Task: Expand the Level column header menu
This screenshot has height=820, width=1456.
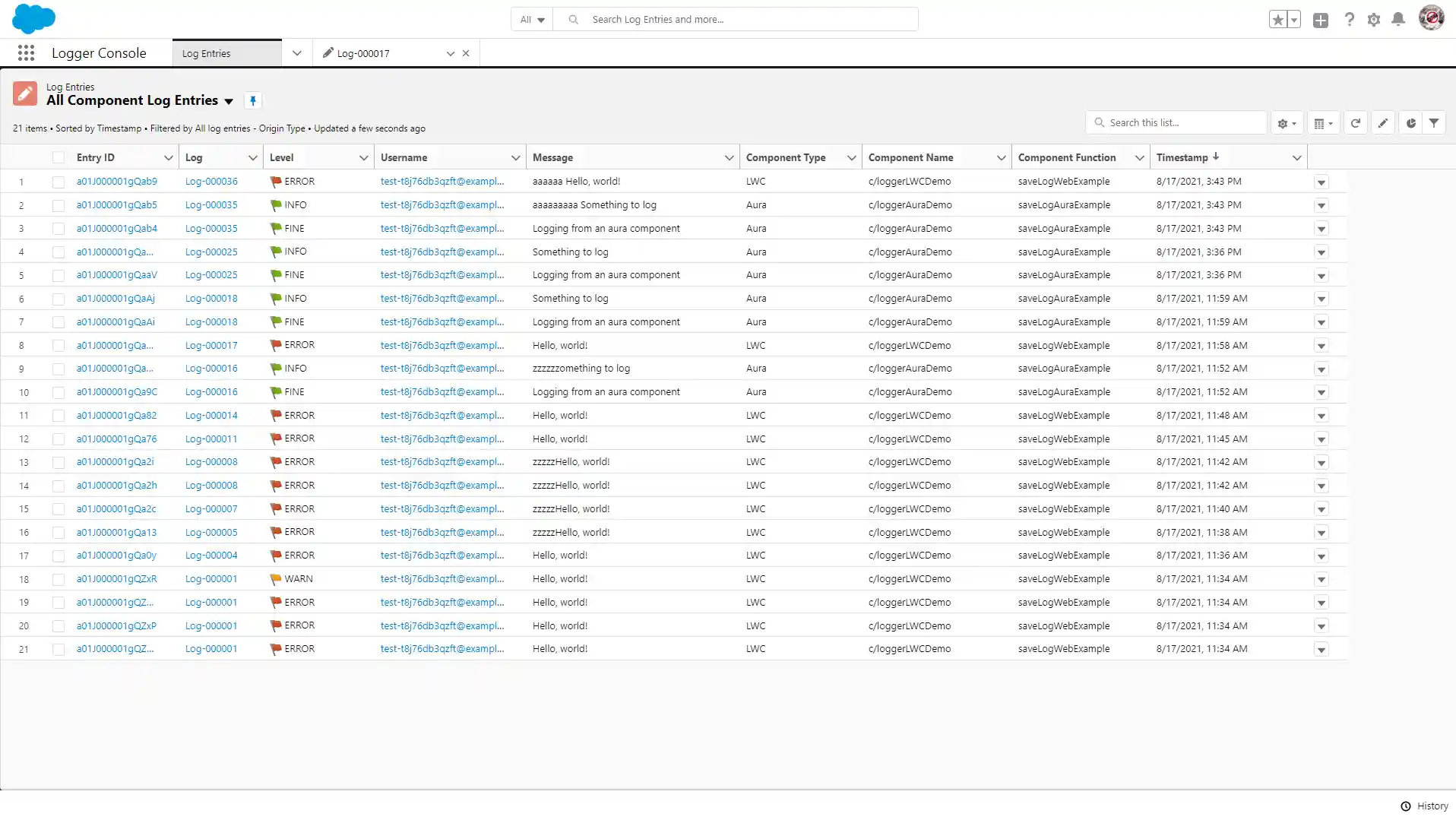Action: [362, 157]
